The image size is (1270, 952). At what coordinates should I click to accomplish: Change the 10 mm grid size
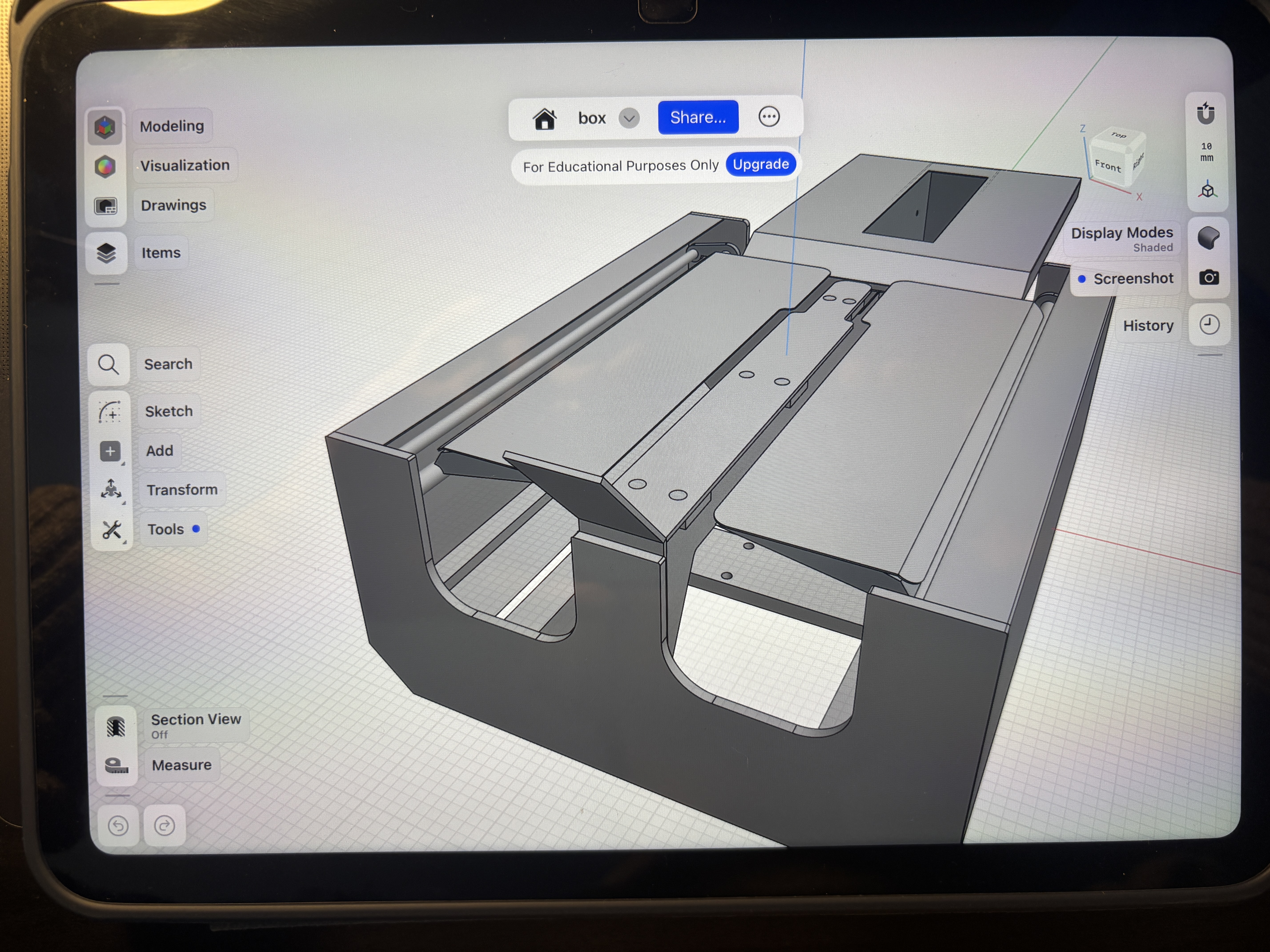pos(1207,152)
